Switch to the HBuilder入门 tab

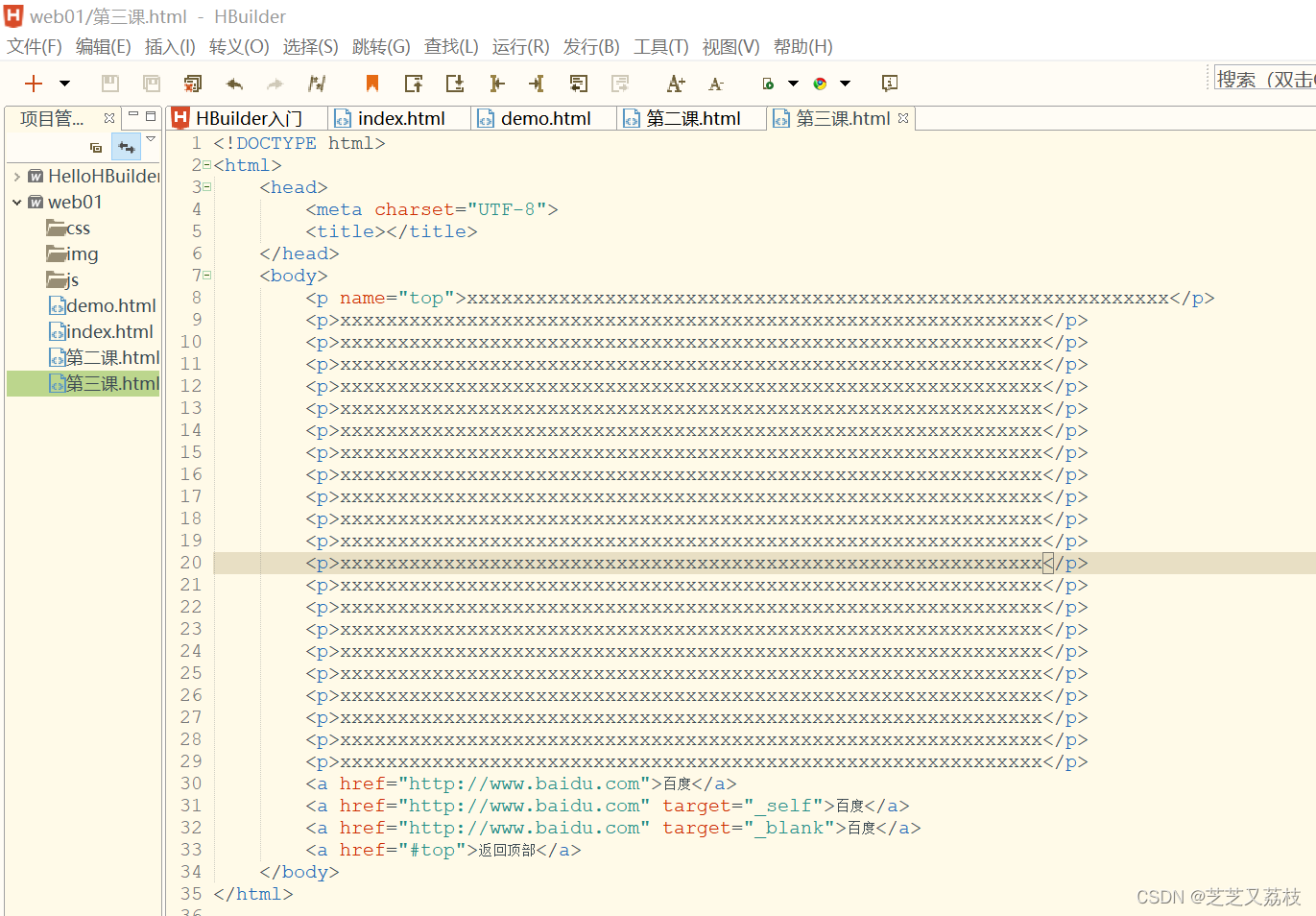coord(248,118)
